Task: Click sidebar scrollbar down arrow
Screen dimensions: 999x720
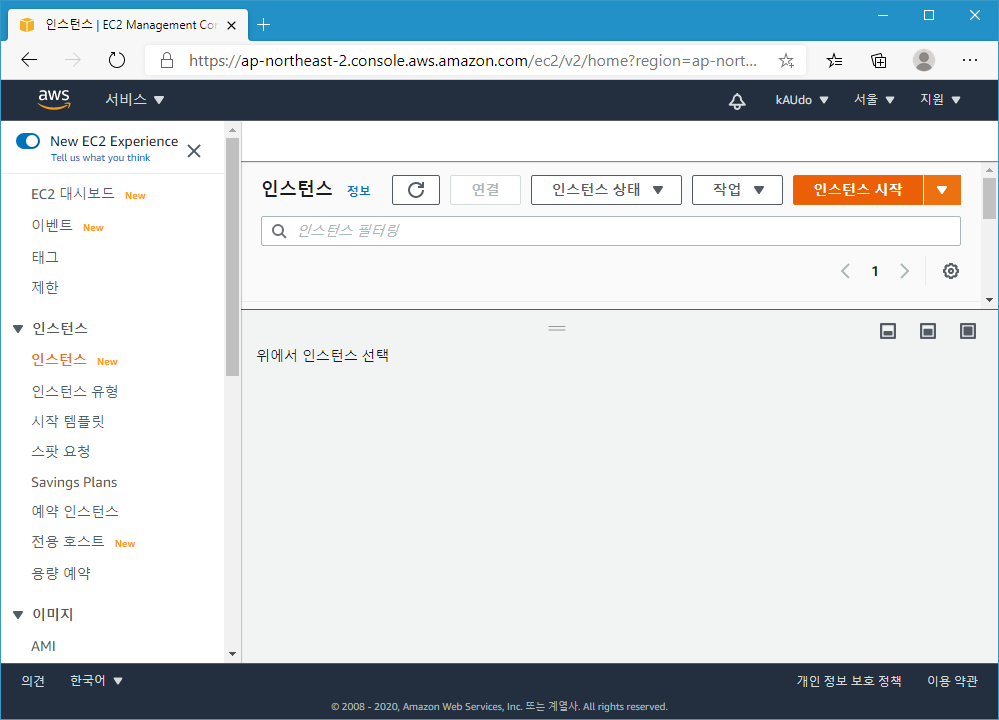Action: pyautogui.click(x=233, y=654)
